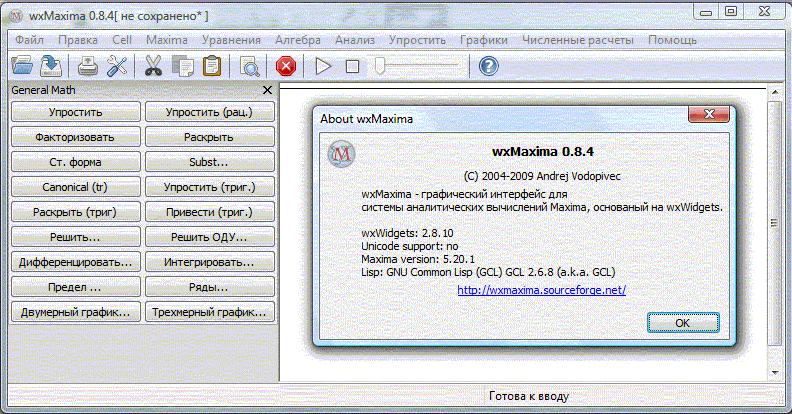Click the vertical scrollbar of worksheet
The image size is (792, 414).
click(x=774, y=225)
